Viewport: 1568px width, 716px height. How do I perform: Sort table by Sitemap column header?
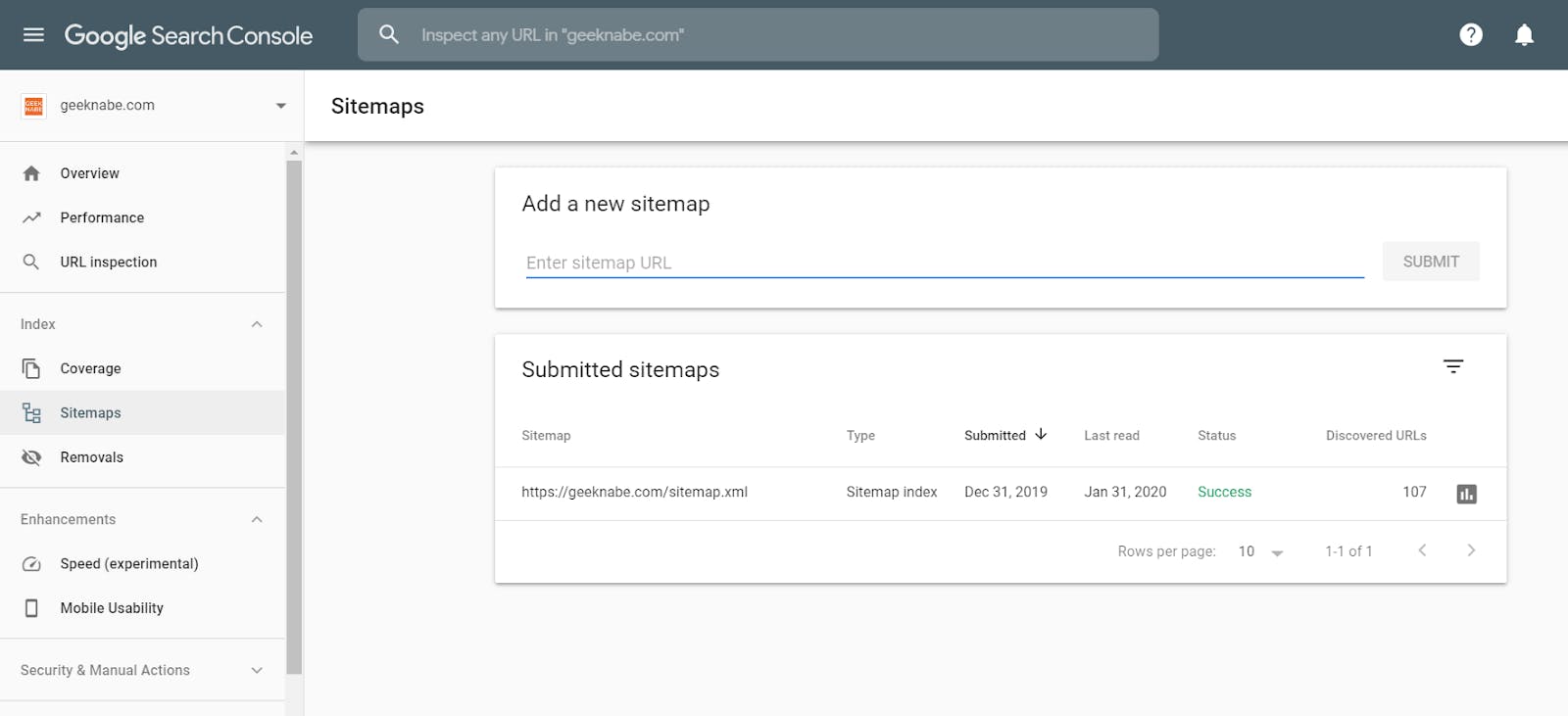click(x=546, y=436)
